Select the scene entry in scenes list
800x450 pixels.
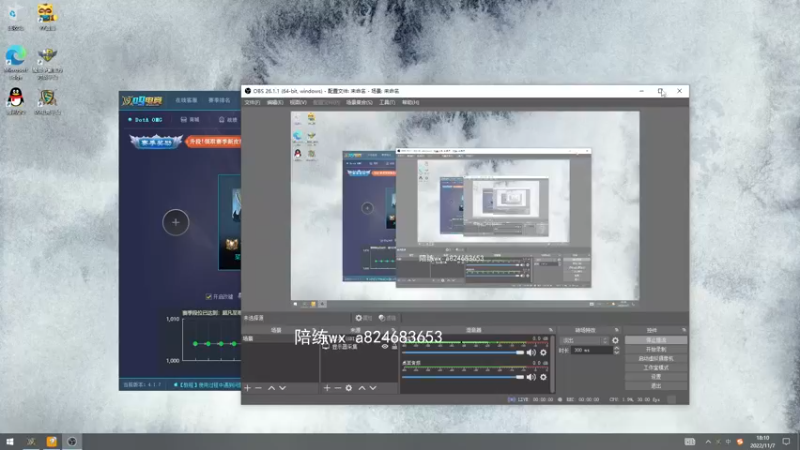(280, 339)
